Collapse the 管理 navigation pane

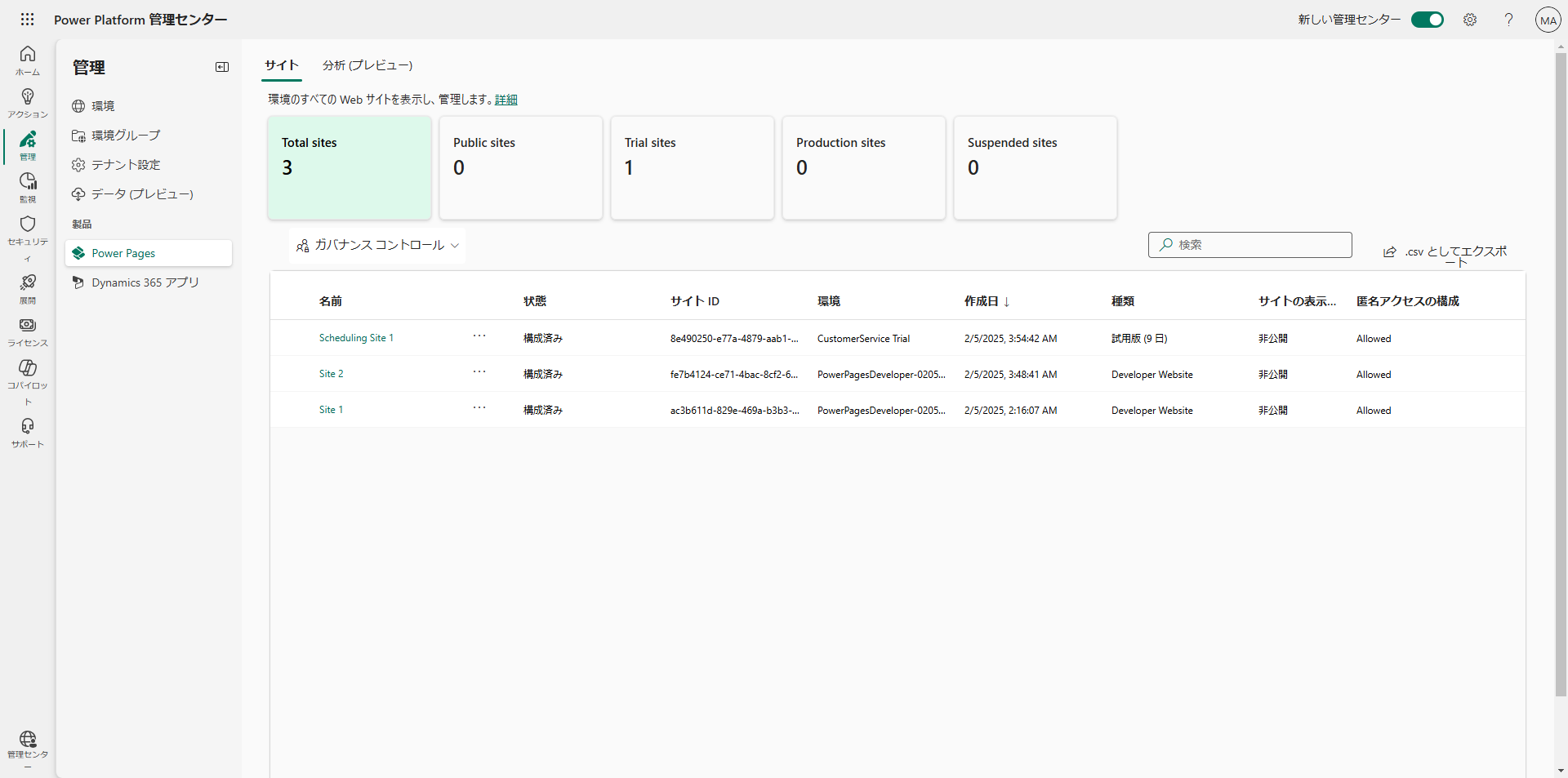(222, 67)
